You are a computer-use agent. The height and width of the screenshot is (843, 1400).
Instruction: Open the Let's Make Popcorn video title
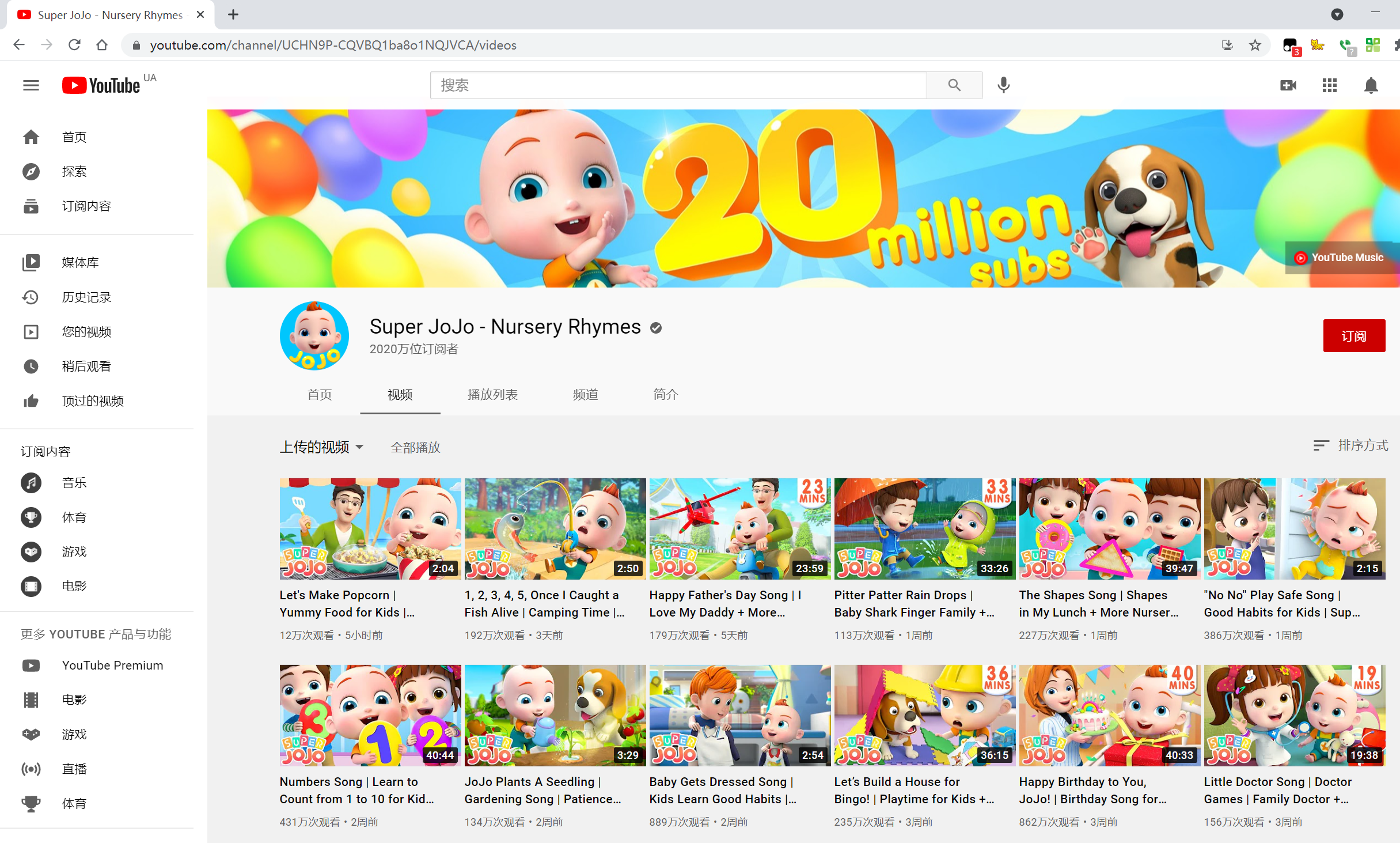347,603
